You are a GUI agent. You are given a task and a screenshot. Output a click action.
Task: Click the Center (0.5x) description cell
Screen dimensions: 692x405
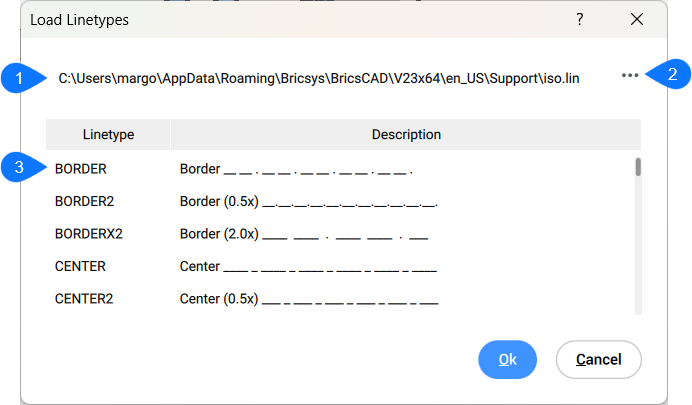point(308,298)
